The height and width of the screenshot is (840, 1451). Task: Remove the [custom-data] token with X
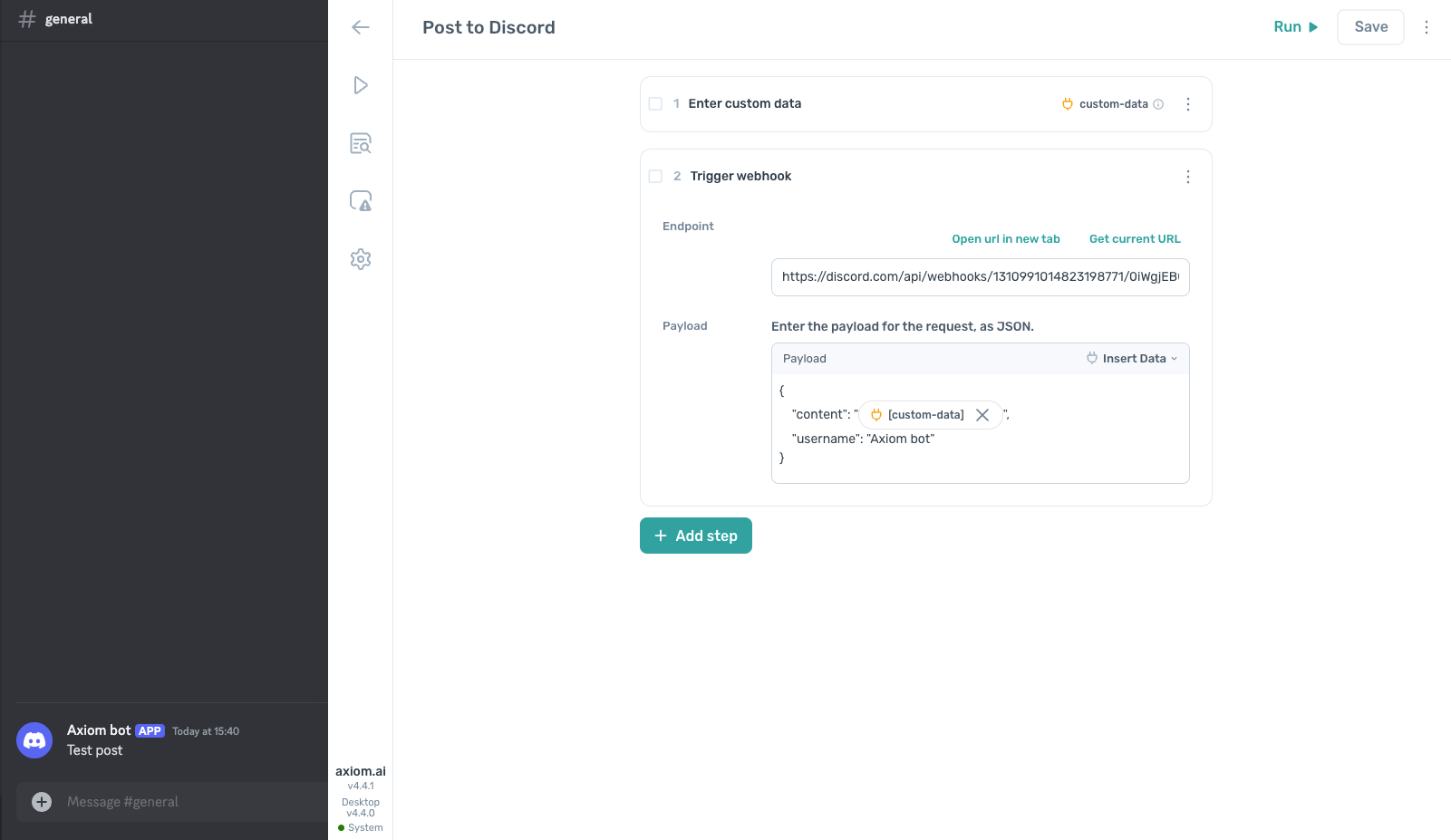coord(982,415)
